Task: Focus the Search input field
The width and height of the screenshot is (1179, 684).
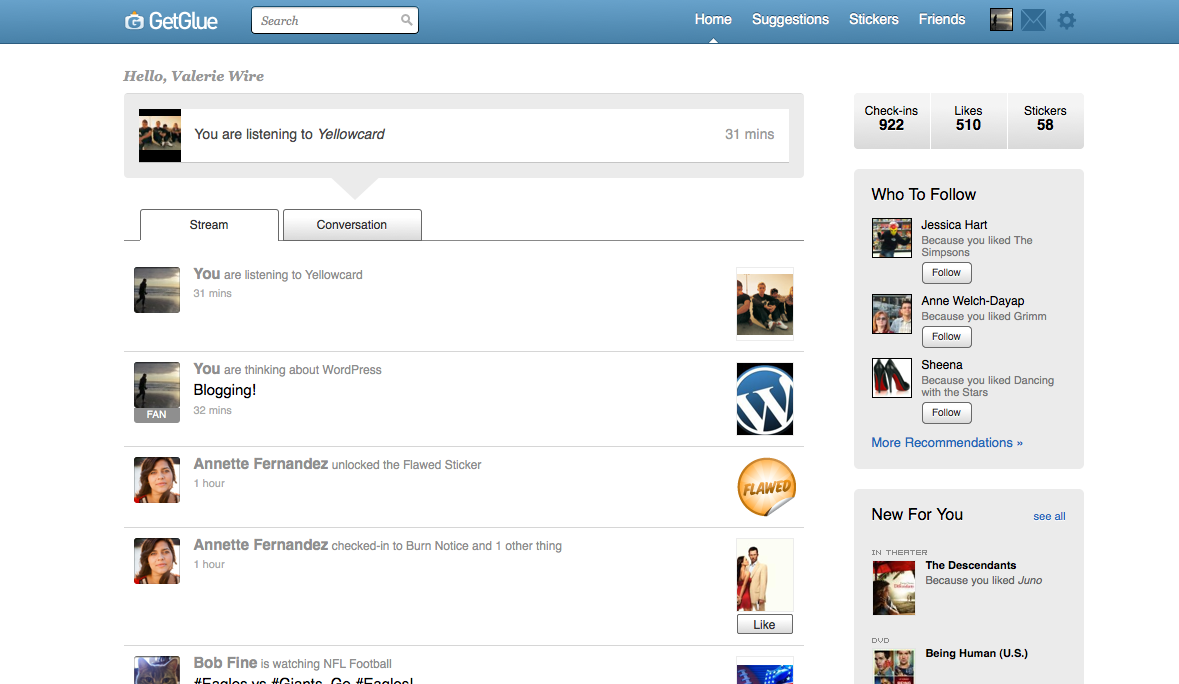Action: click(x=325, y=21)
